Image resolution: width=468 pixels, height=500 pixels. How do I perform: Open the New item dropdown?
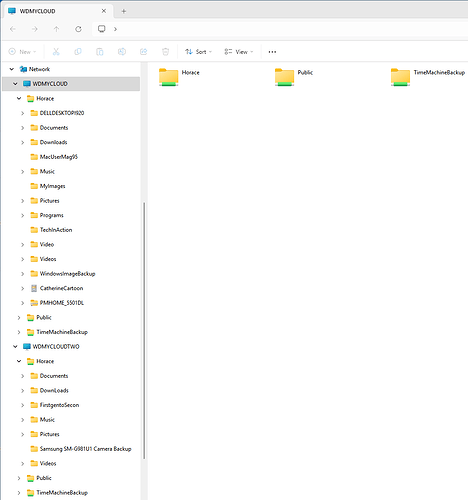pyautogui.click(x=22, y=52)
